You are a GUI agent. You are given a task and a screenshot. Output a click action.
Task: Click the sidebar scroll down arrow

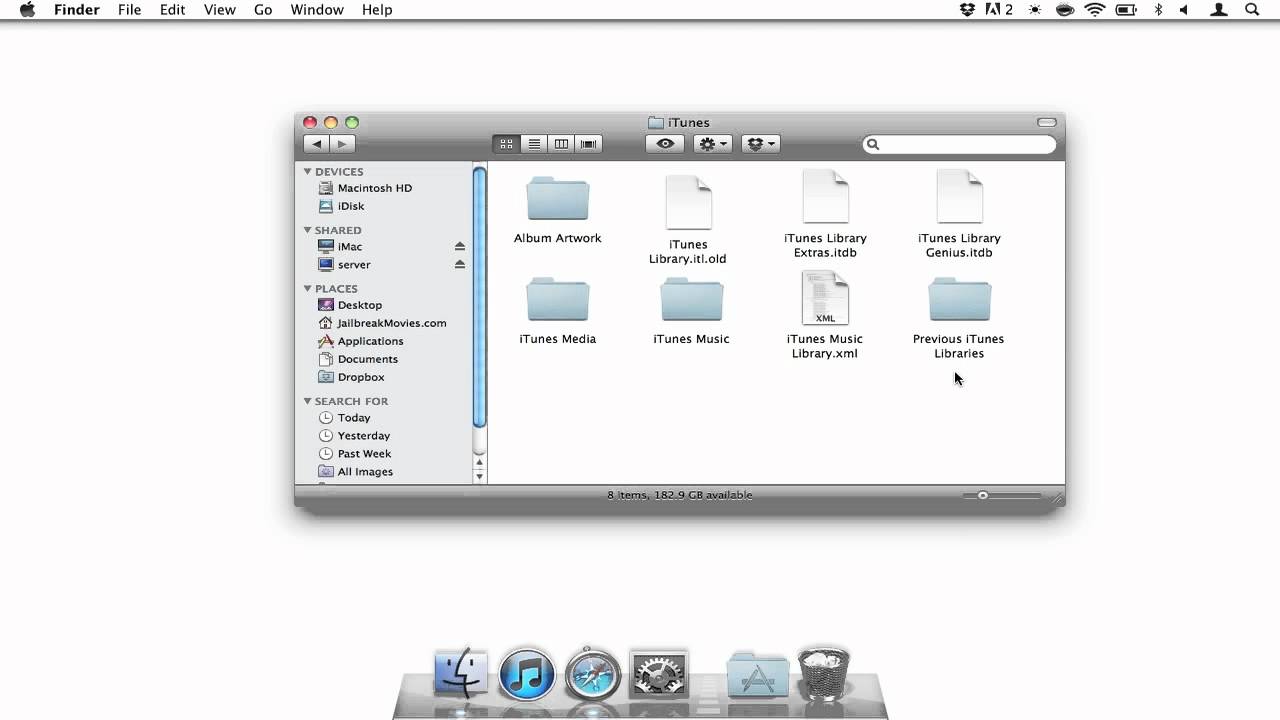480,476
